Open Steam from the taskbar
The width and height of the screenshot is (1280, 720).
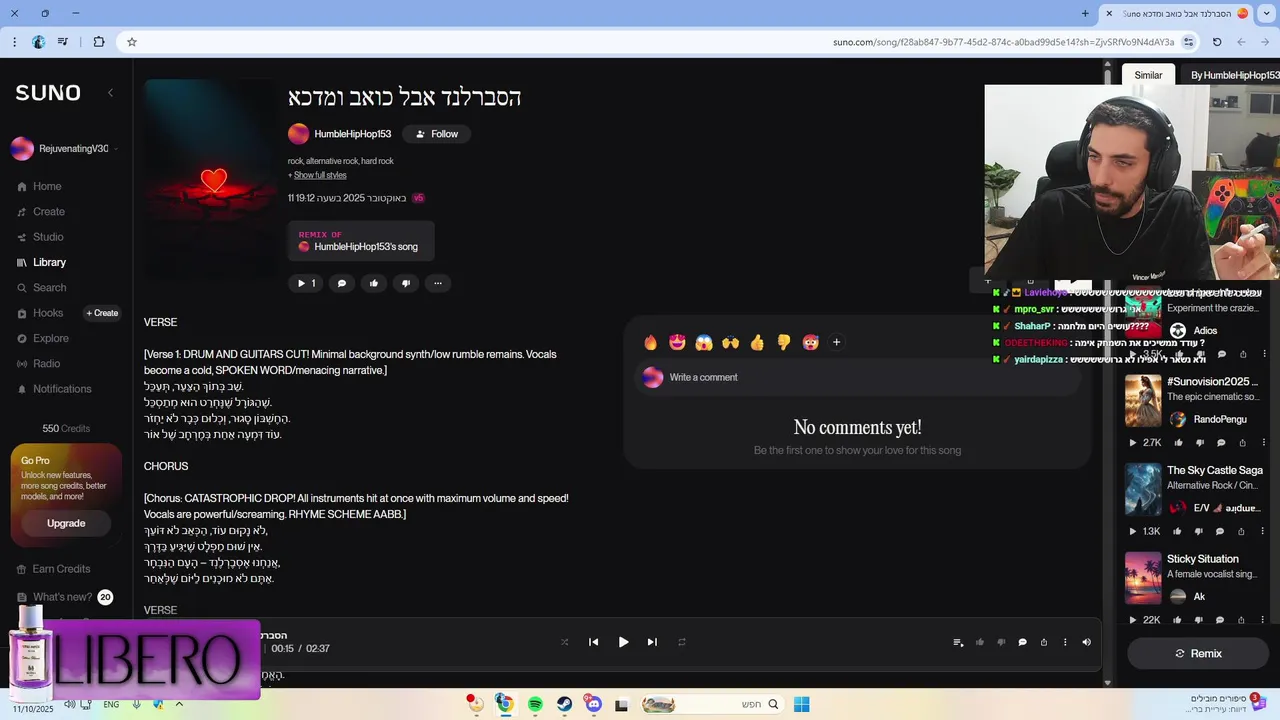564,704
